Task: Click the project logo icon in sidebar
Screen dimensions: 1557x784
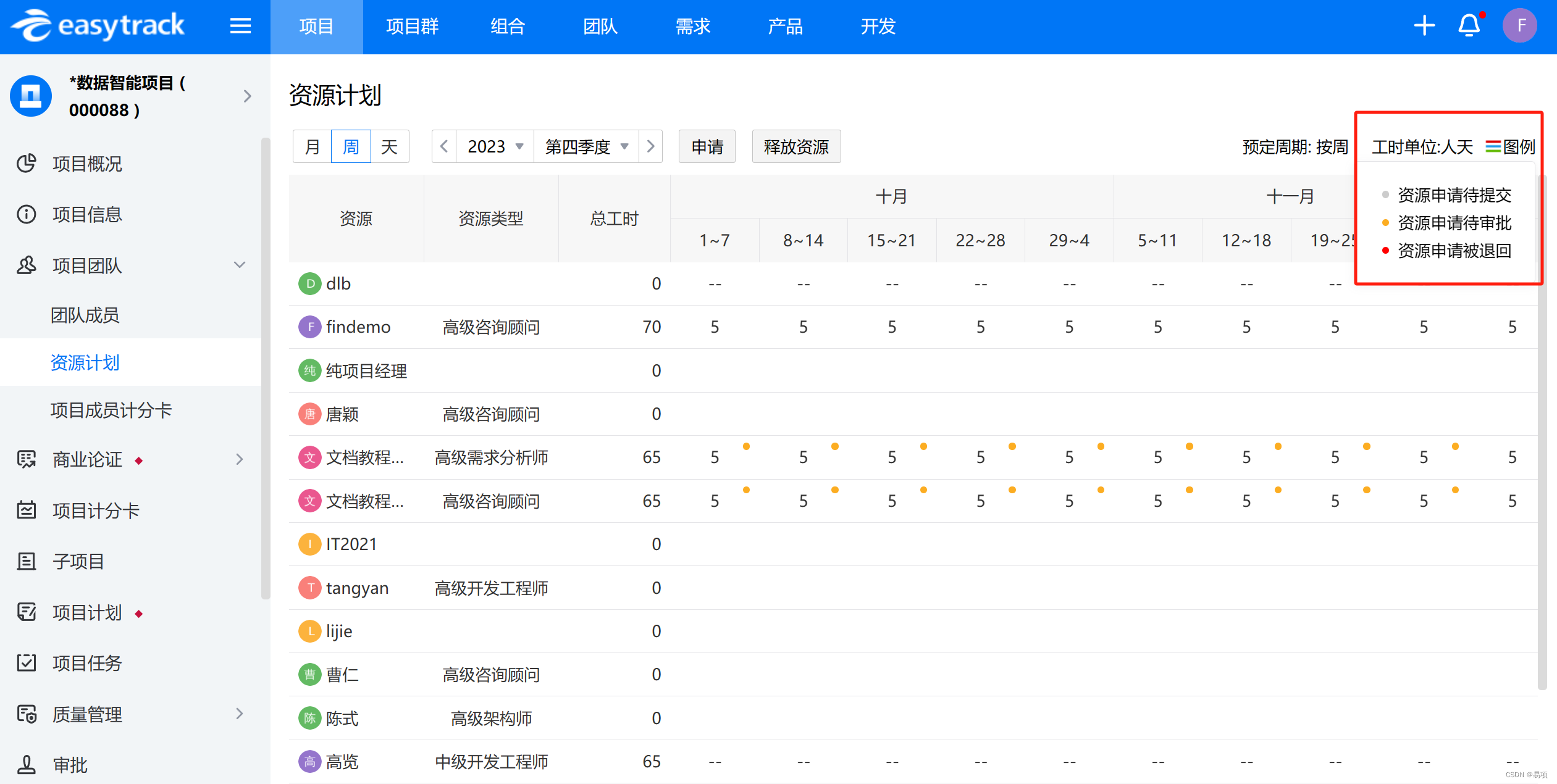Action: [x=31, y=96]
